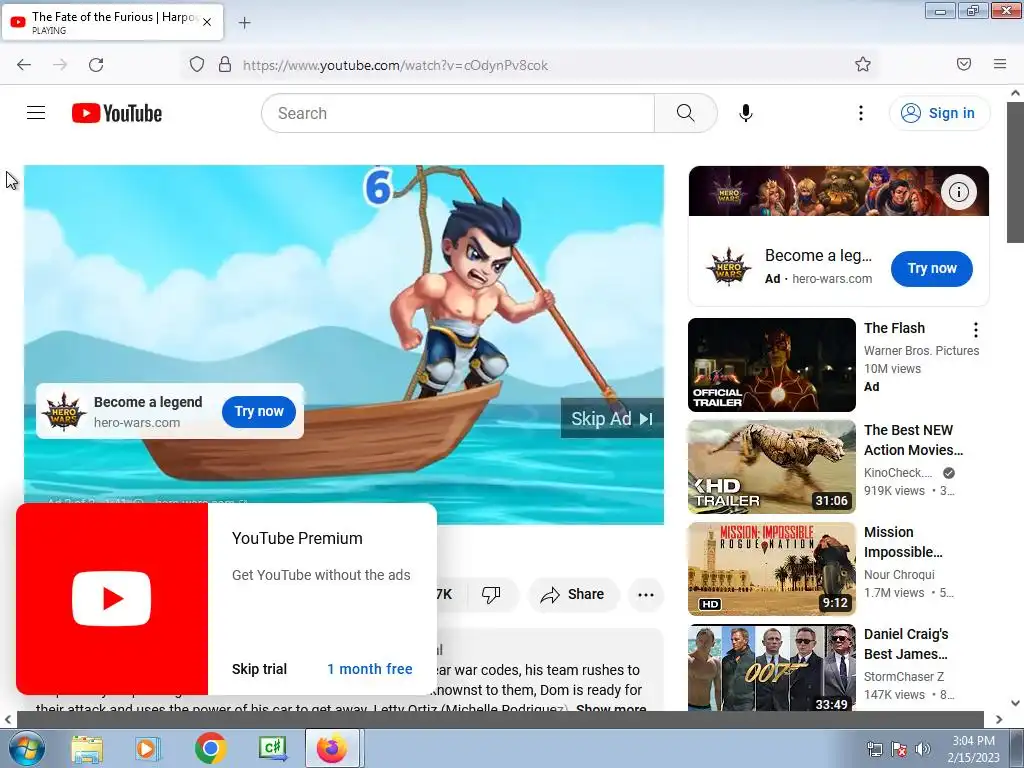This screenshot has width=1024, height=768.
Task: Open Daniel Craig's Best James Bond thumbnail
Action: pos(772,667)
